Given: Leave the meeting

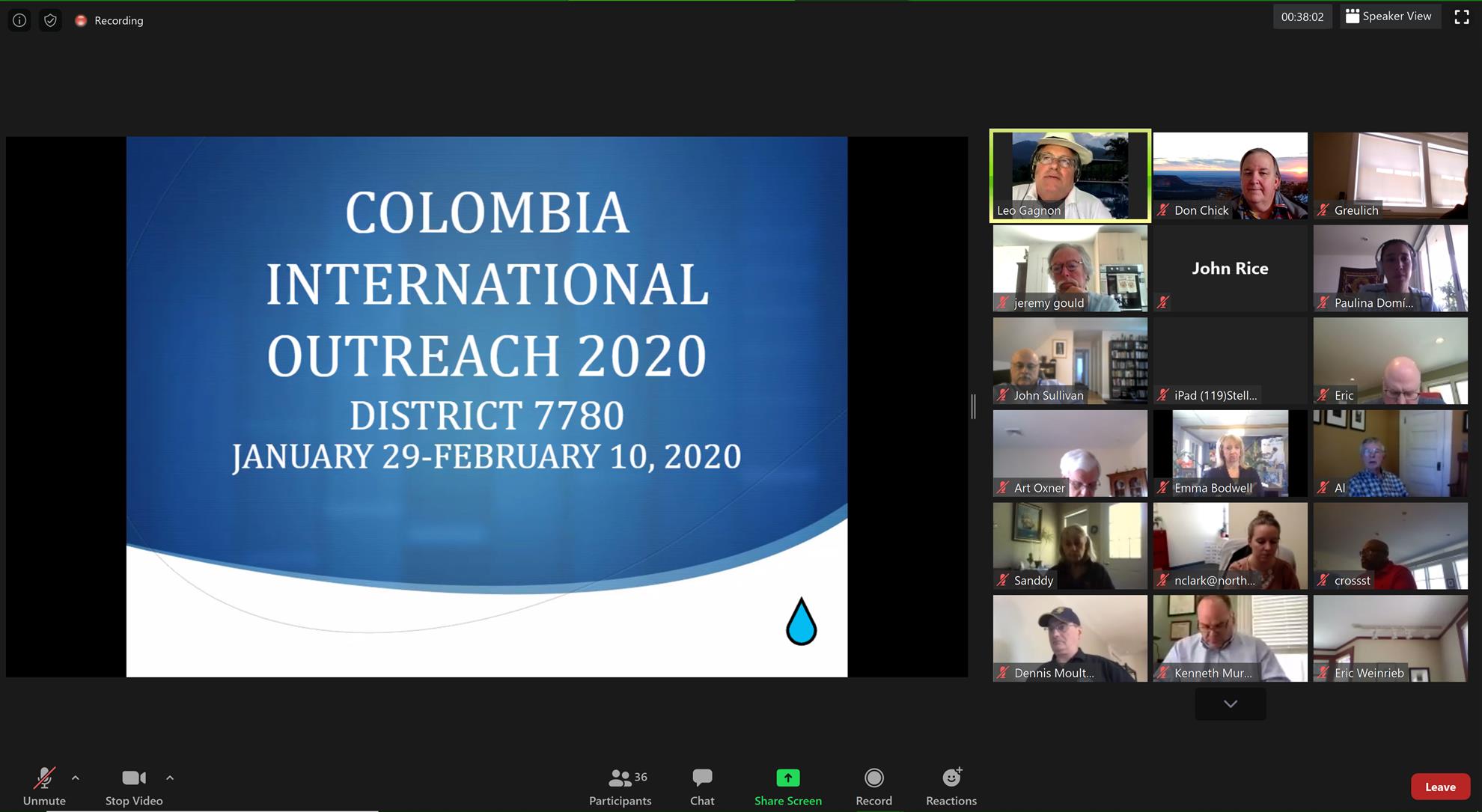Looking at the screenshot, I should coord(1439,787).
